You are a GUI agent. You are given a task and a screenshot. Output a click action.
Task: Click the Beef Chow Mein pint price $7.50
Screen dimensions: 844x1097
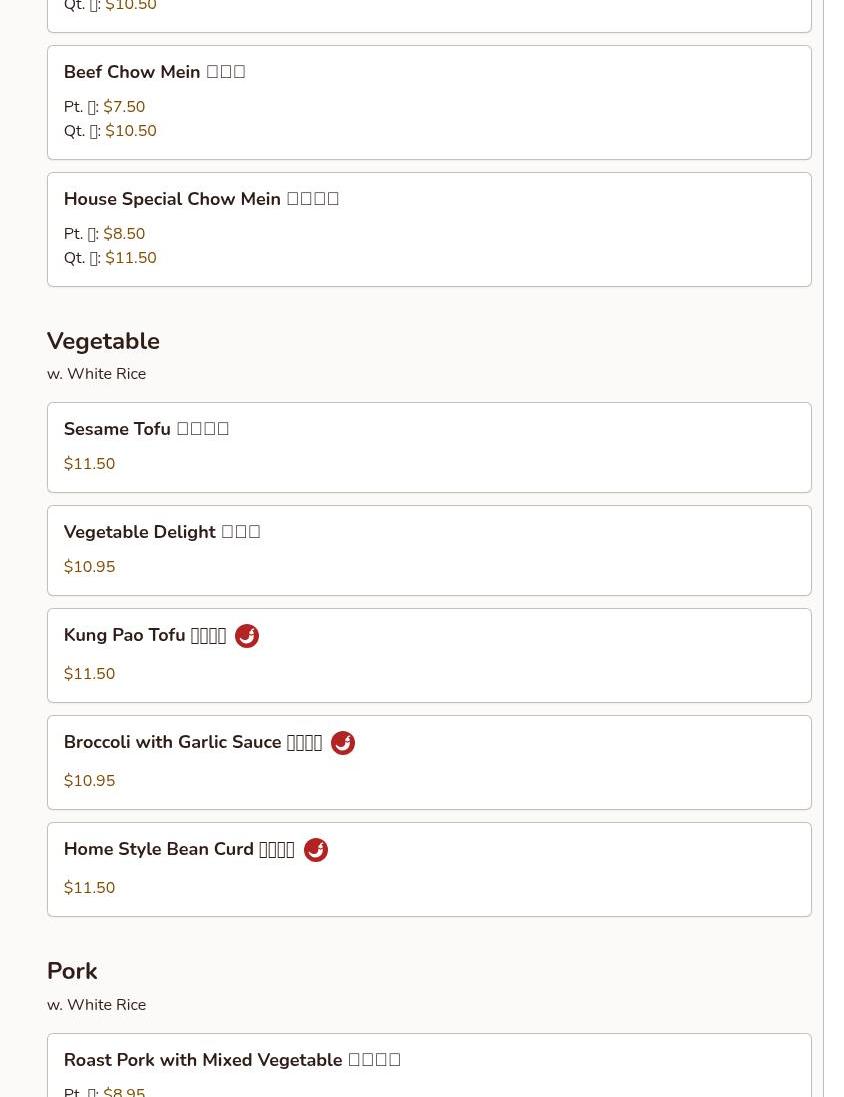(124, 107)
